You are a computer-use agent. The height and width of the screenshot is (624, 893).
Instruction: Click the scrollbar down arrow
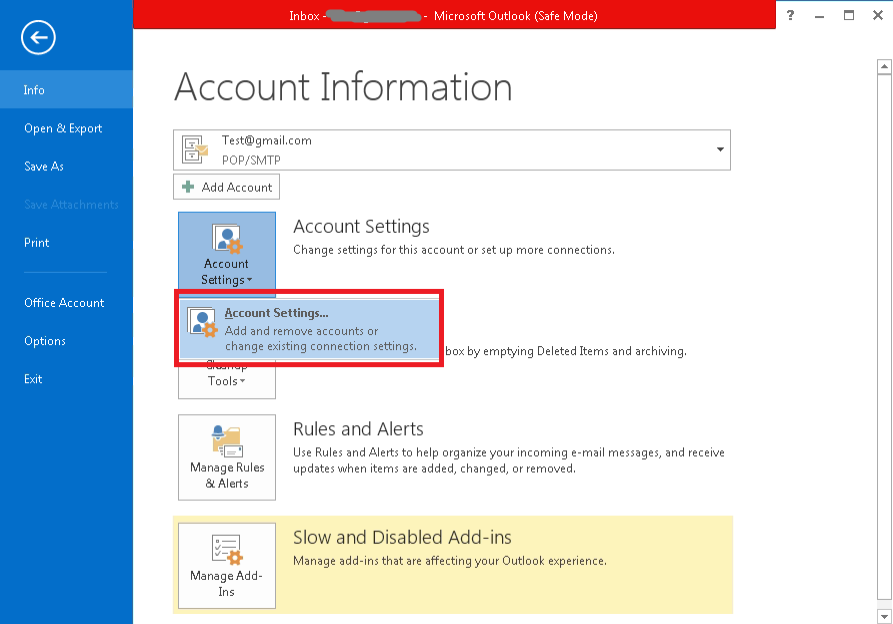click(884, 616)
